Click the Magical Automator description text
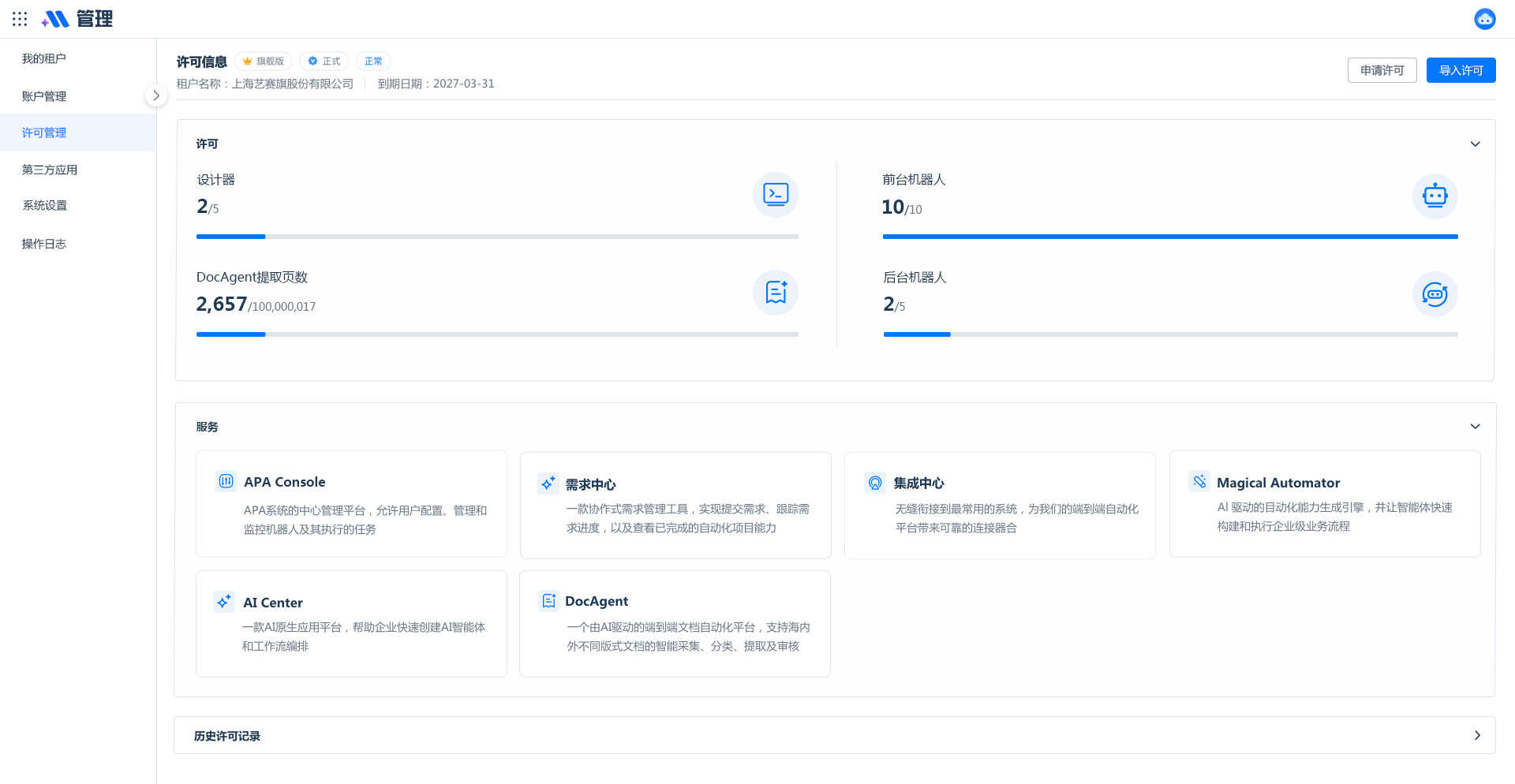Viewport: 1515px width, 784px height. pos(1334,517)
